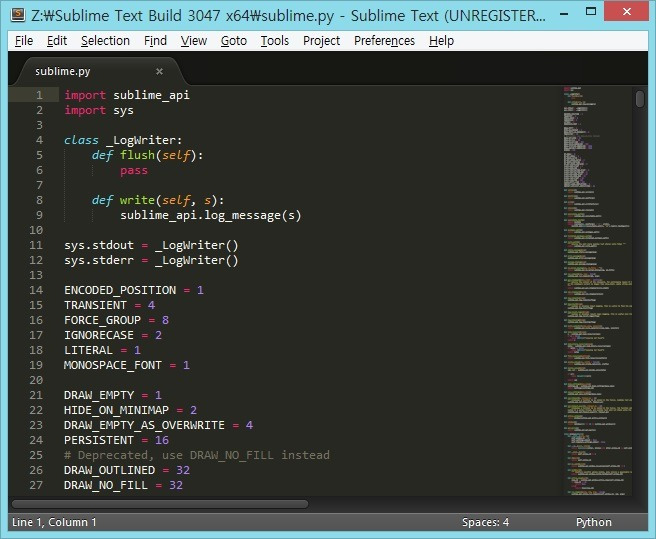656x539 pixels.
Task: Click 'sublime_api.log_message(s)' text
Action: click(x=211, y=216)
